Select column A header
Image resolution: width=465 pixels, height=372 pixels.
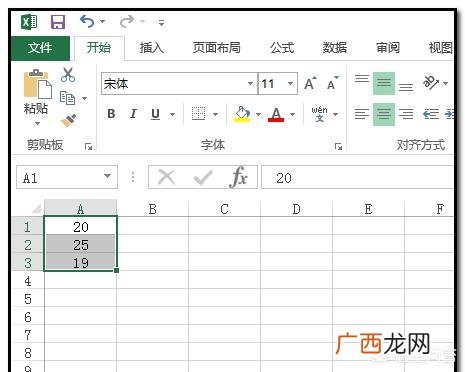(80, 208)
